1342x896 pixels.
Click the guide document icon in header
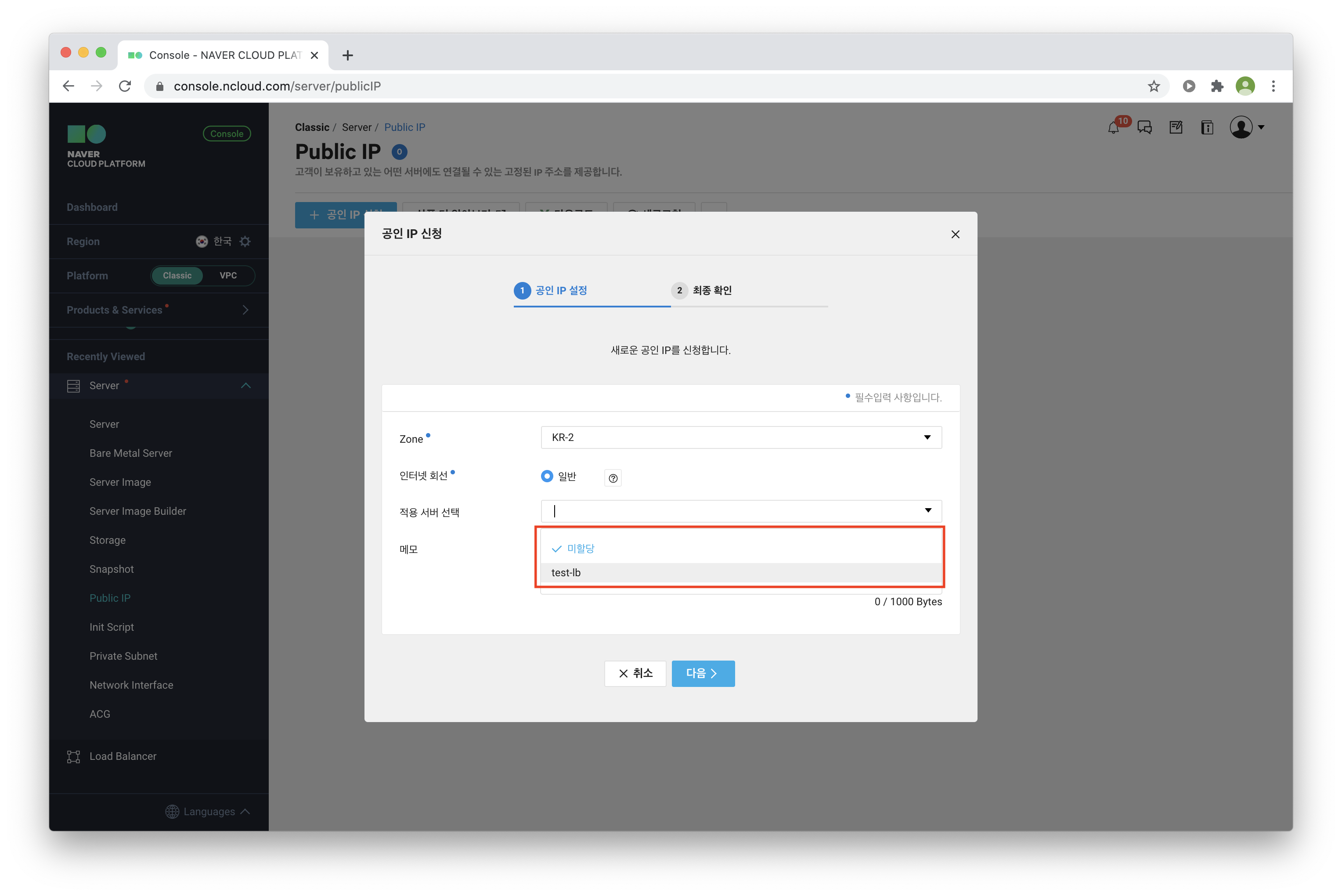point(1207,127)
